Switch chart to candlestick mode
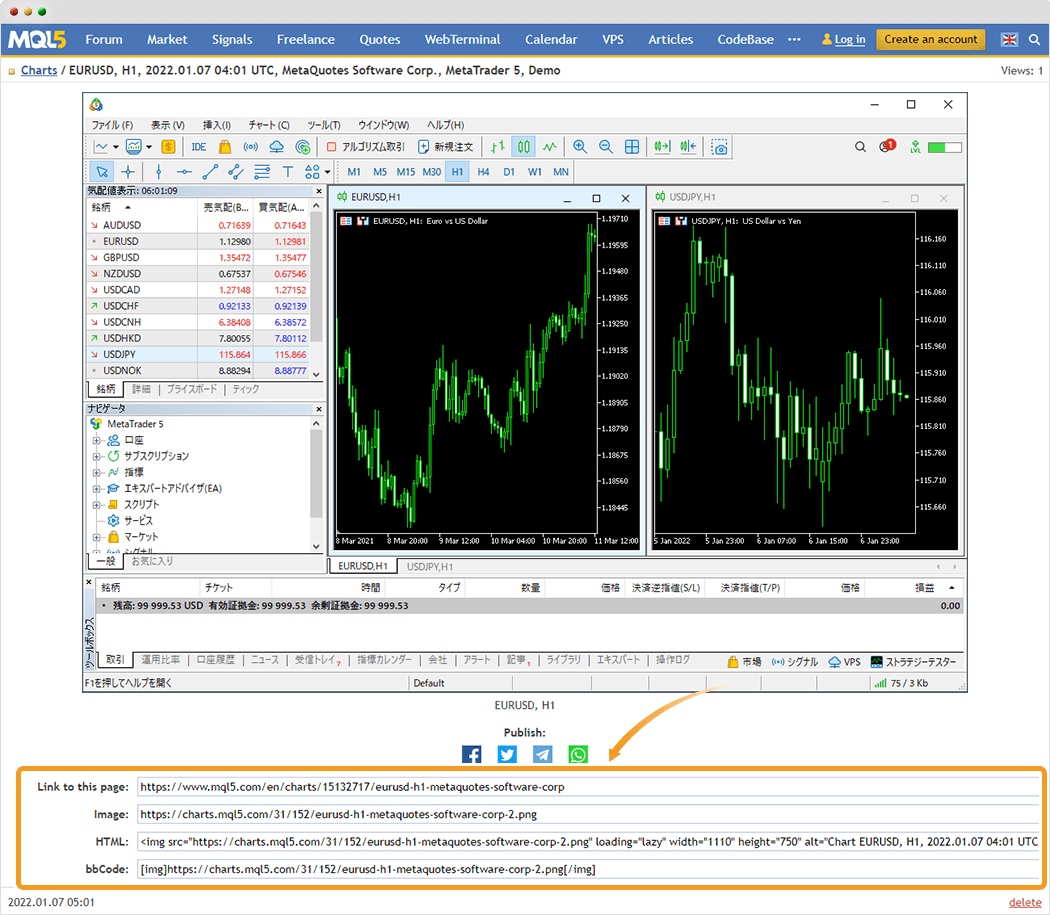Screen dimensions: 1050x915 coord(524,147)
